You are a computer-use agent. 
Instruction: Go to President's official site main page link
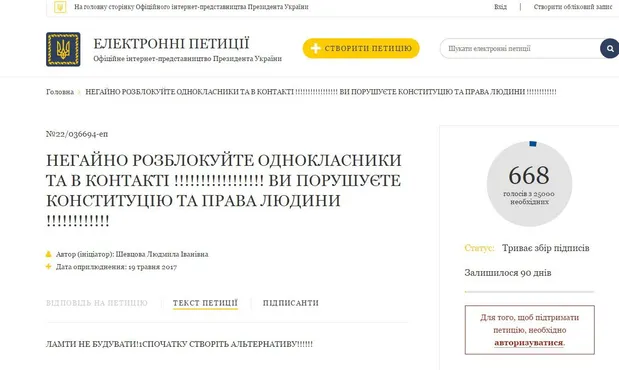click(x=191, y=7)
